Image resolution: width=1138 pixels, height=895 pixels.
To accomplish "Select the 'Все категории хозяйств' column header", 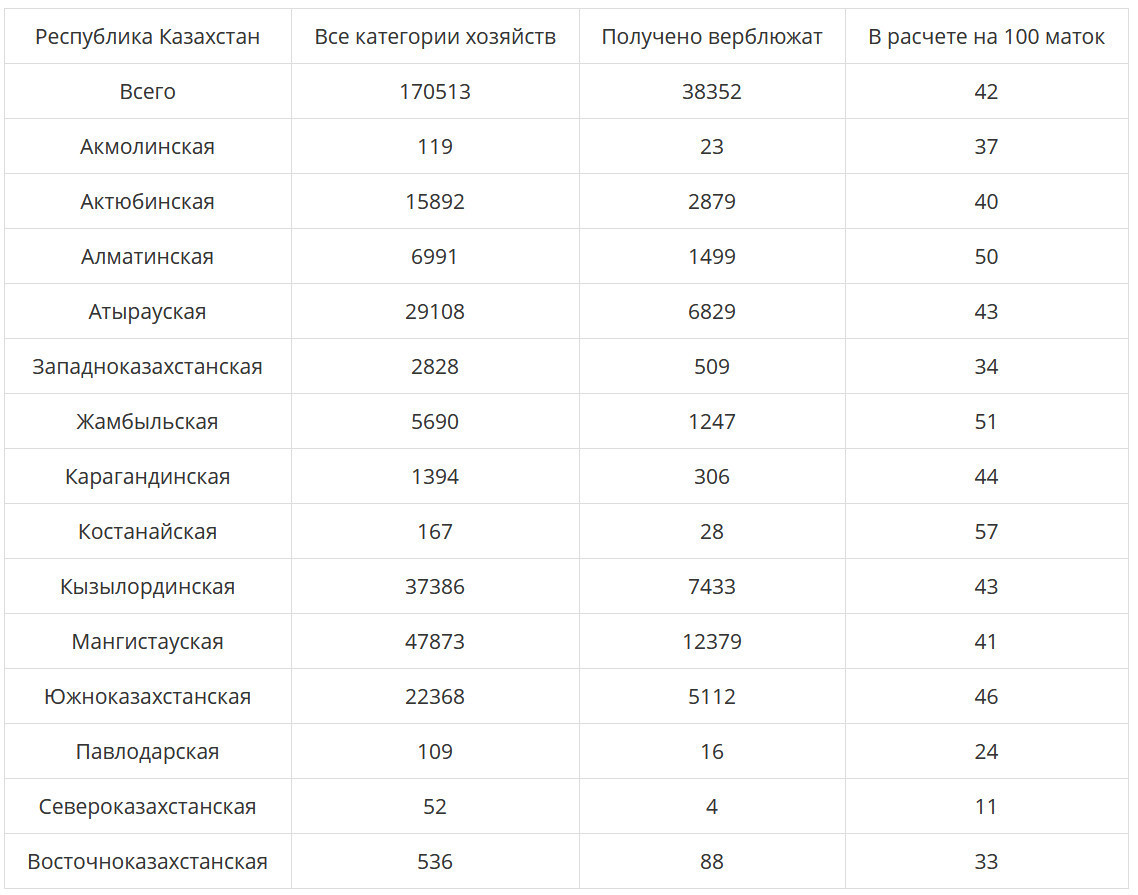I will pos(435,36).
